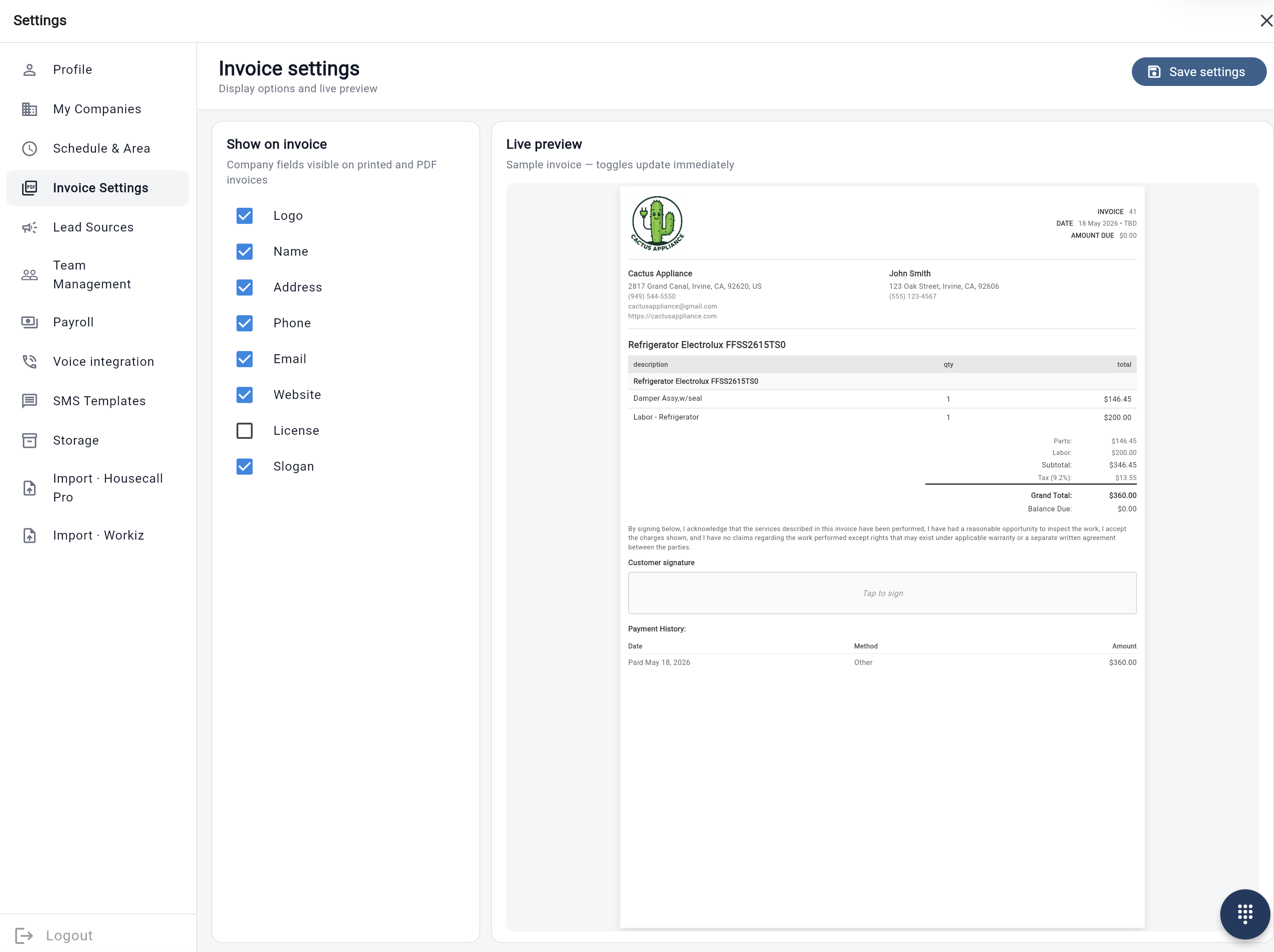Click the Refrigerator Electrolux FFSS2615TS0 heading
Image resolution: width=1274 pixels, height=952 pixels.
706,345
